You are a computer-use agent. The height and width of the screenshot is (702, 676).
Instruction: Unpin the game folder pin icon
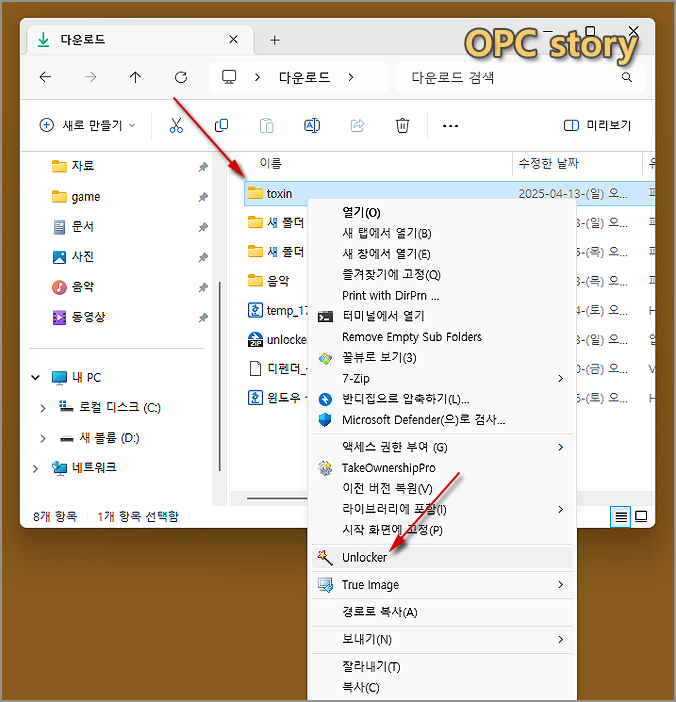click(x=203, y=197)
